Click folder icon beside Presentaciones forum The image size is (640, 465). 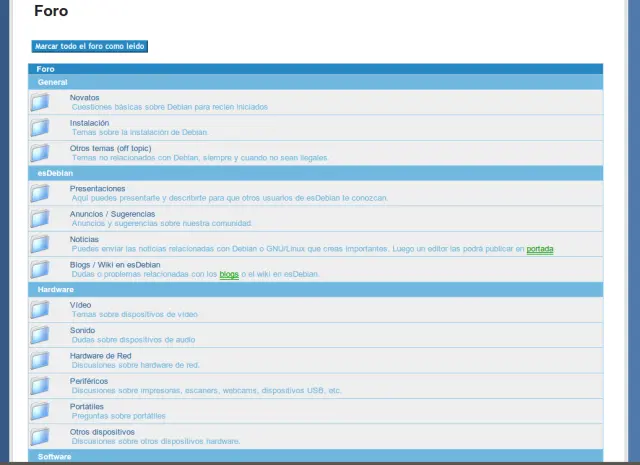coord(40,193)
